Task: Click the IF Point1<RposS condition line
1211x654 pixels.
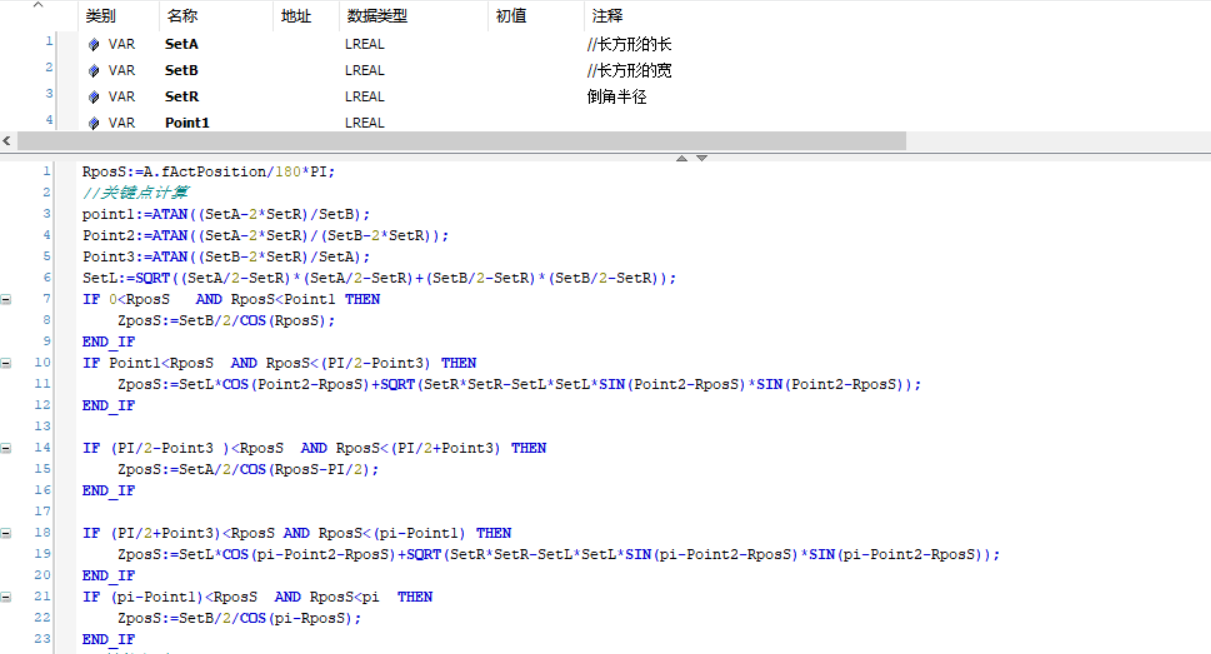Action: click(x=279, y=363)
